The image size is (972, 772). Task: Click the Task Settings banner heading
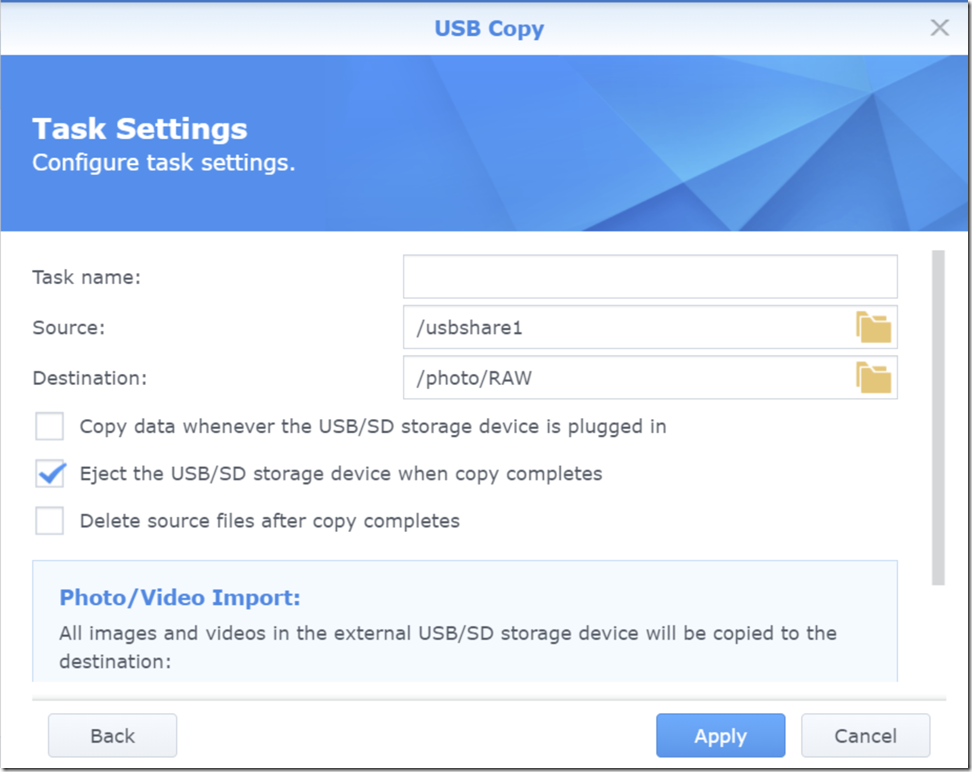[x=139, y=128]
